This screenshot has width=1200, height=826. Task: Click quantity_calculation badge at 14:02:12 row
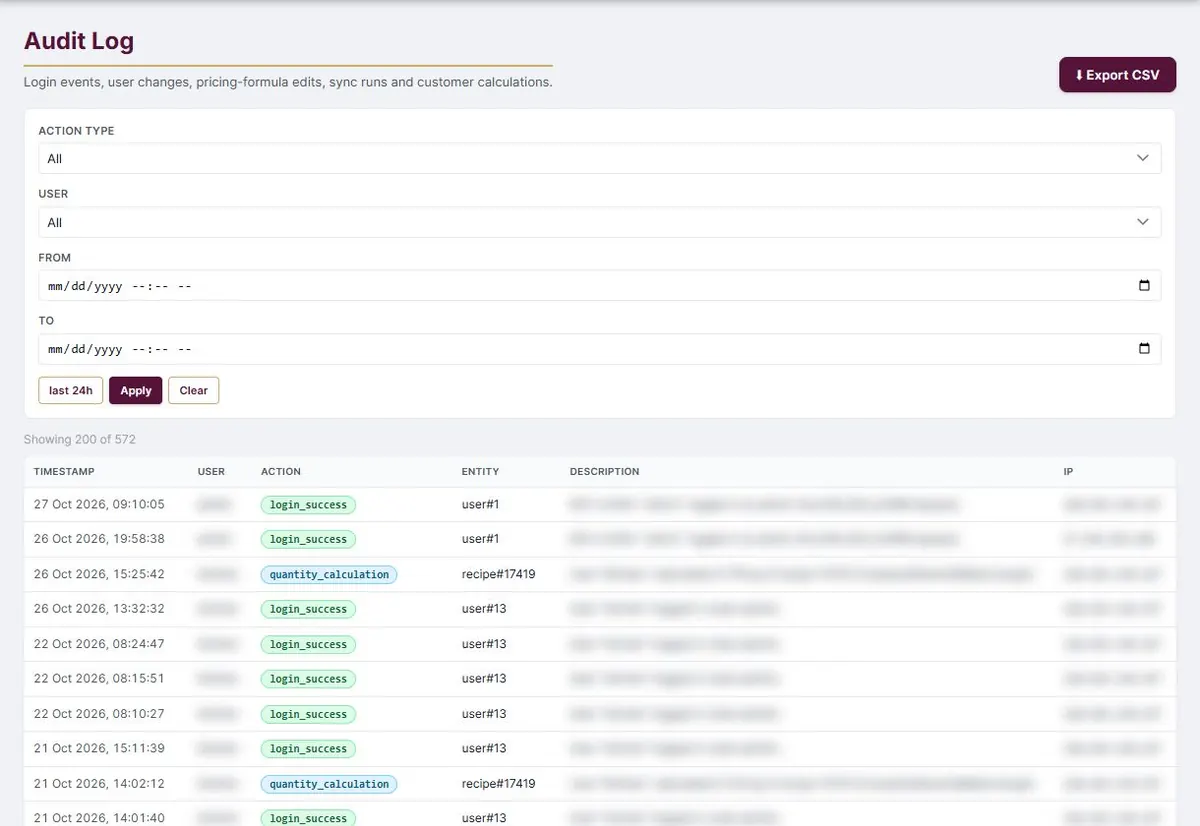[329, 784]
